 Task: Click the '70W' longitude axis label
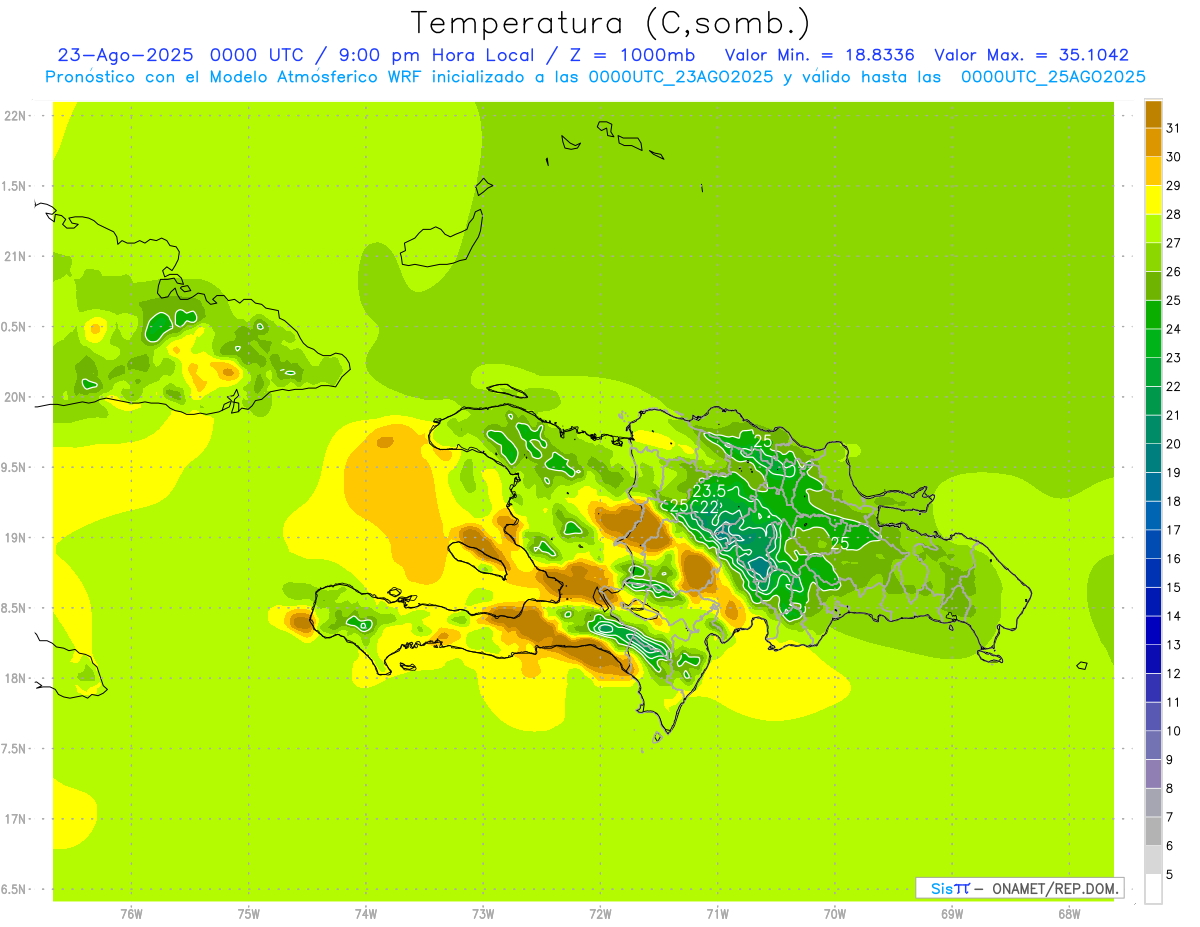(x=835, y=913)
